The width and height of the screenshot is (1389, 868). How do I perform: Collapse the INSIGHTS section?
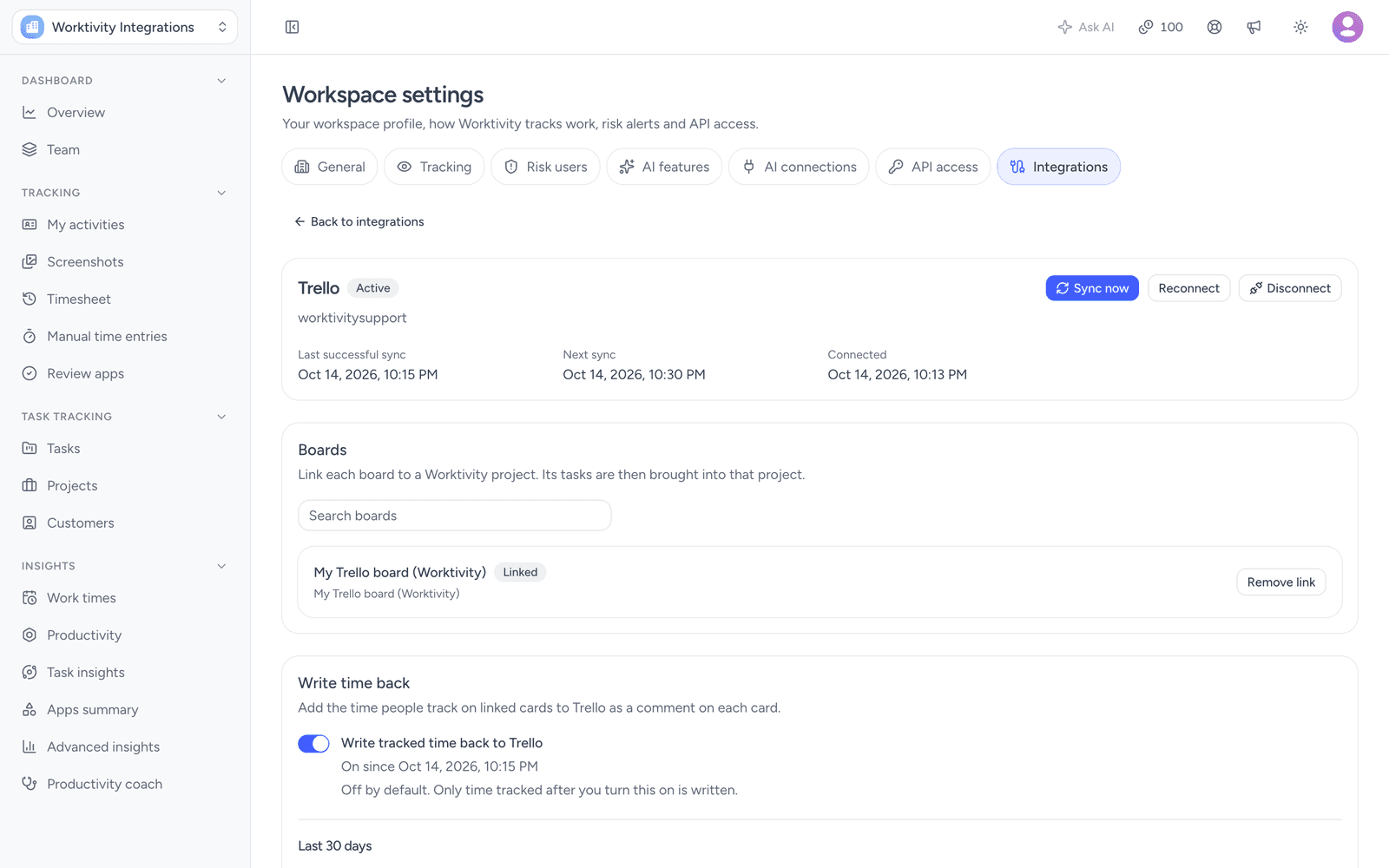(x=221, y=566)
